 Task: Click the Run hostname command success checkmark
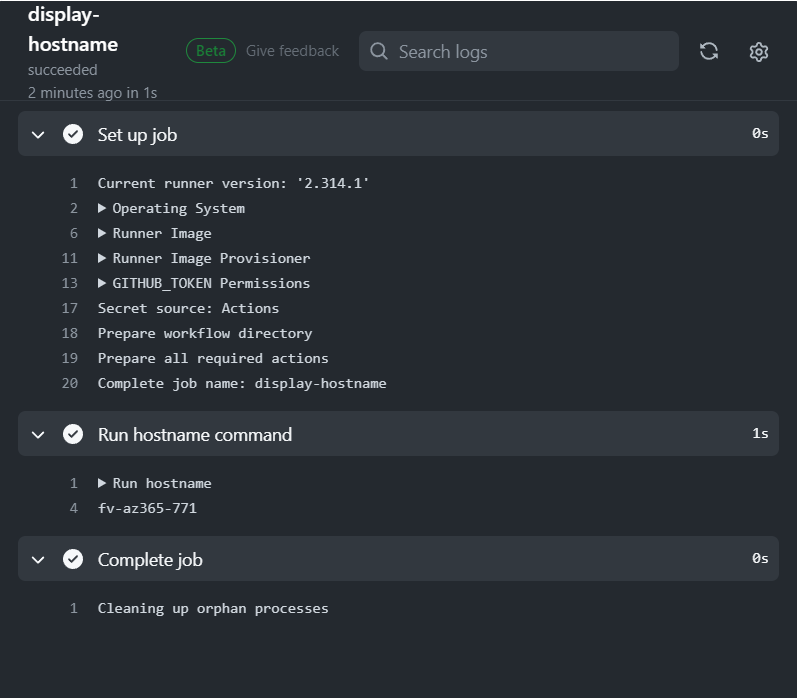point(73,434)
